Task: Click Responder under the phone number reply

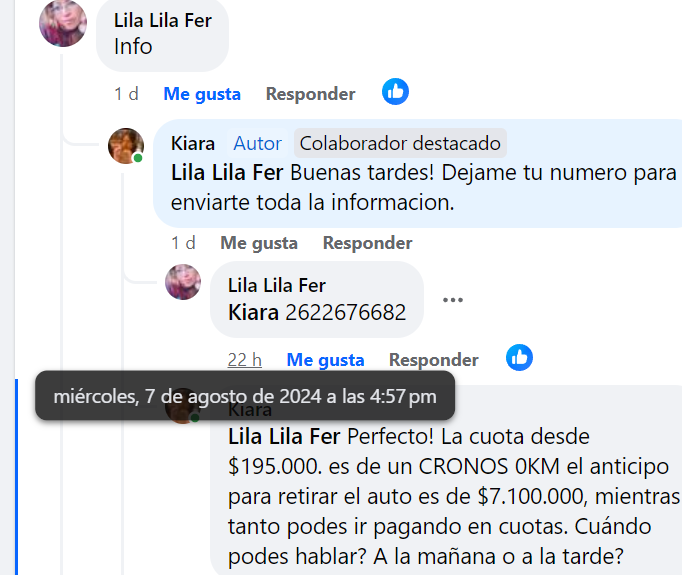Action: (x=434, y=360)
